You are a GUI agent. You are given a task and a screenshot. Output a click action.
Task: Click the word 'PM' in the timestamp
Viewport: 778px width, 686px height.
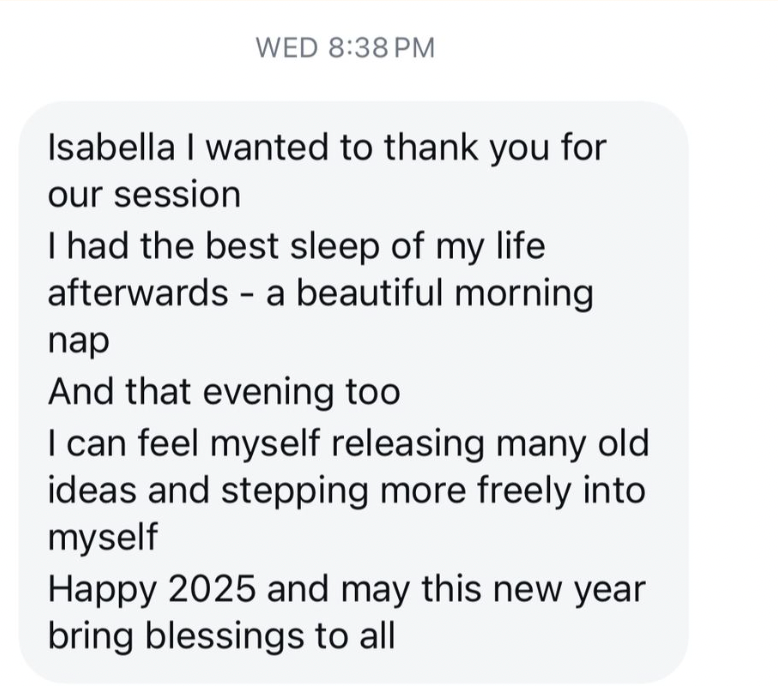point(414,48)
